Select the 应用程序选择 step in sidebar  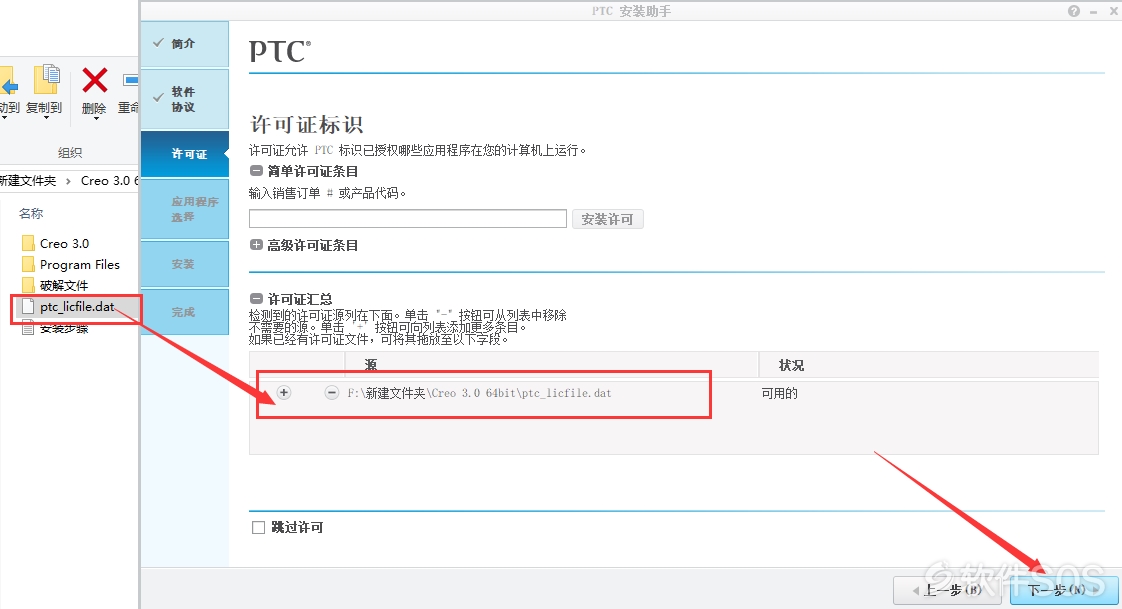(185, 208)
